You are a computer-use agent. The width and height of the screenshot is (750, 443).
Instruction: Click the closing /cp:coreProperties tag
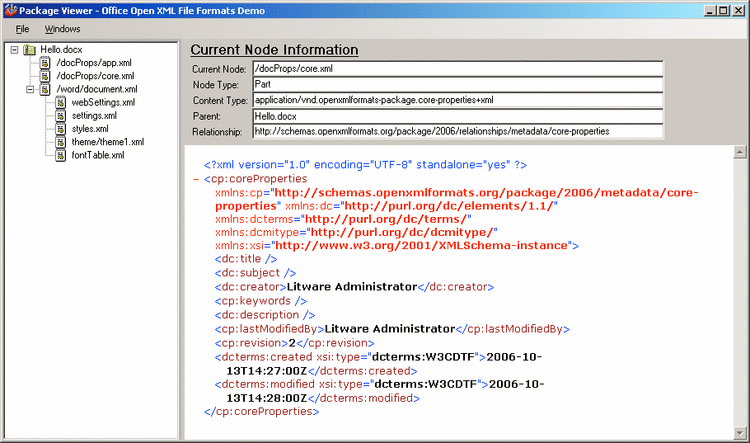(x=261, y=412)
